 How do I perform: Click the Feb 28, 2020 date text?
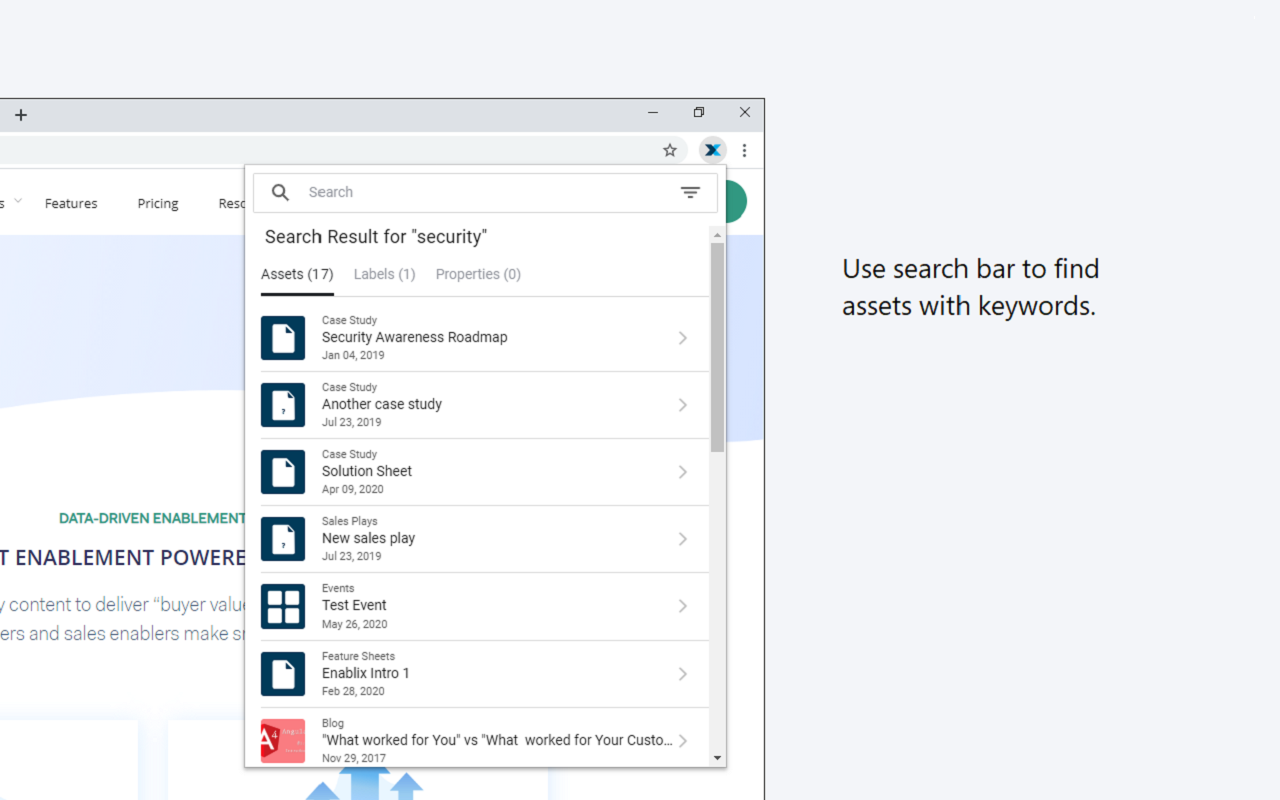click(x=353, y=691)
